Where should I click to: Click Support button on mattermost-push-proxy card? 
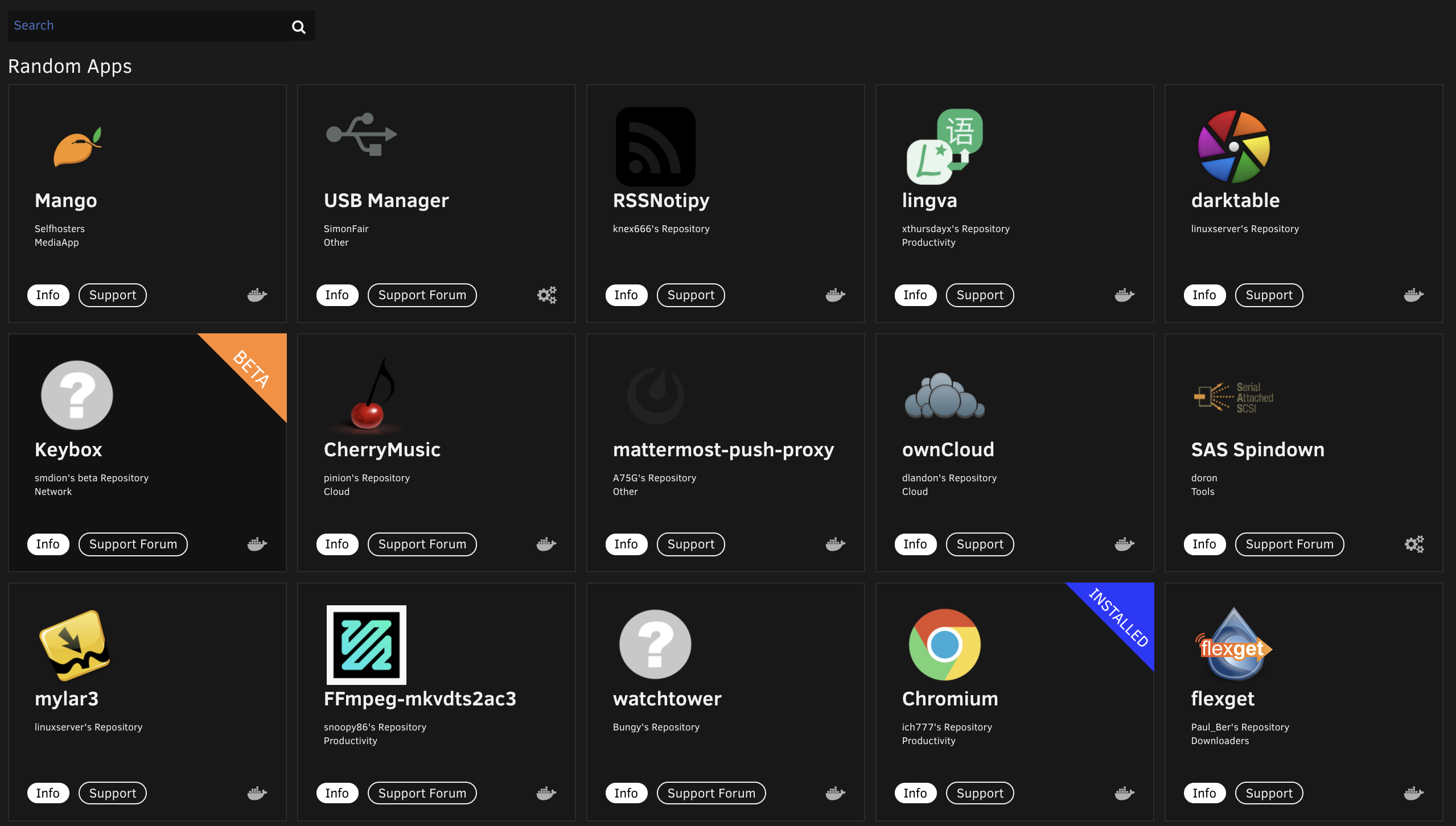coord(690,544)
